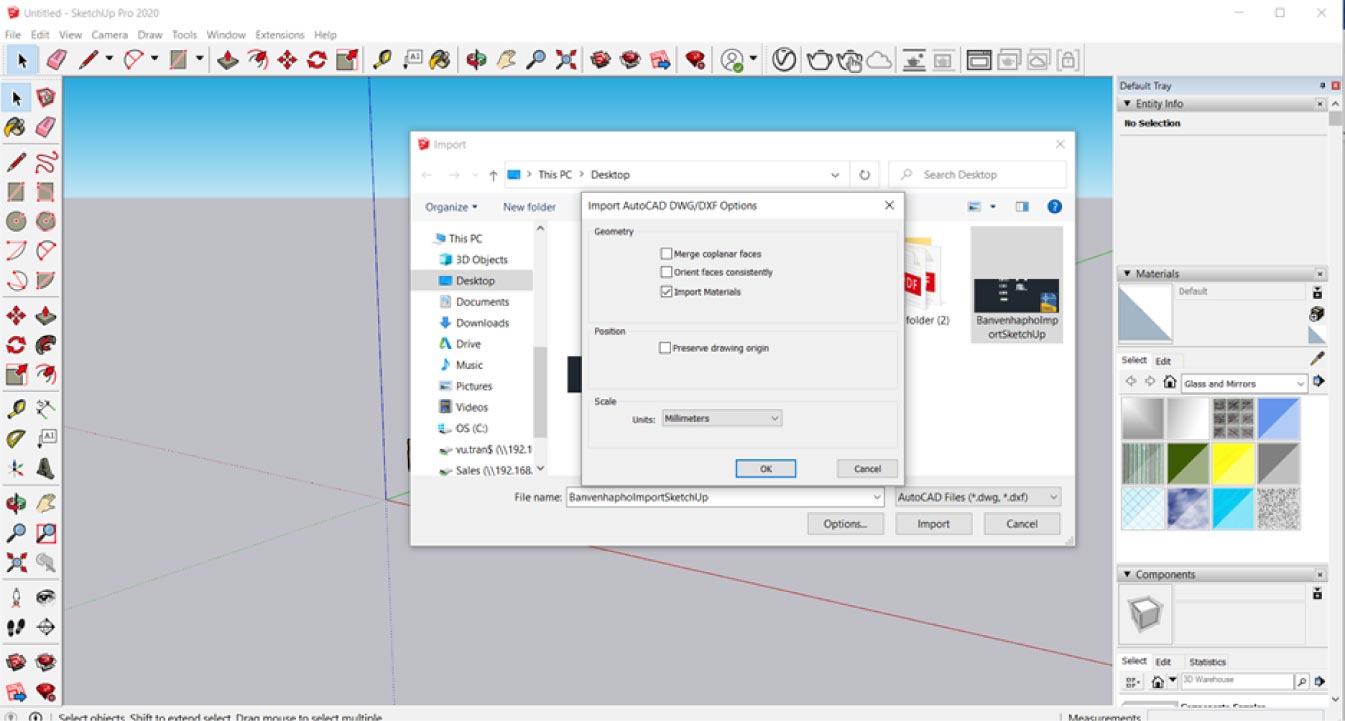Image resolution: width=1345 pixels, height=721 pixels.
Task: Pick the Paint Bucket tool in top toolbar
Action: [440, 60]
